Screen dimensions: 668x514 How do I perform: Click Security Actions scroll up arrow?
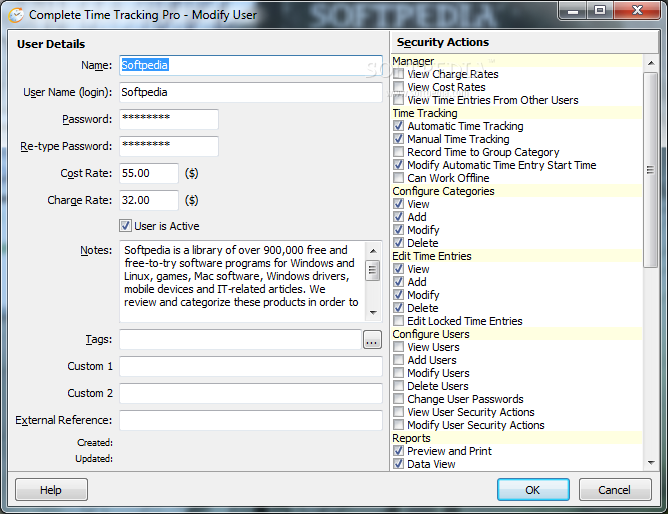(x=651, y=63)
